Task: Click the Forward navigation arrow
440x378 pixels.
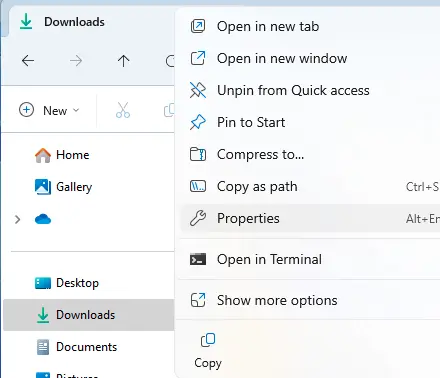Action: click(x=76, y=61)
